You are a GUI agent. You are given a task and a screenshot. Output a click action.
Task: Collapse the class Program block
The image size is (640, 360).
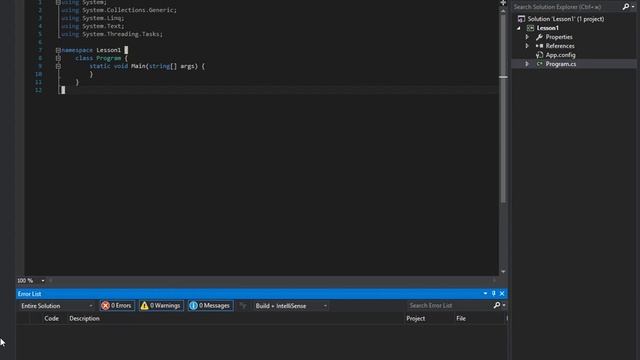58,58
